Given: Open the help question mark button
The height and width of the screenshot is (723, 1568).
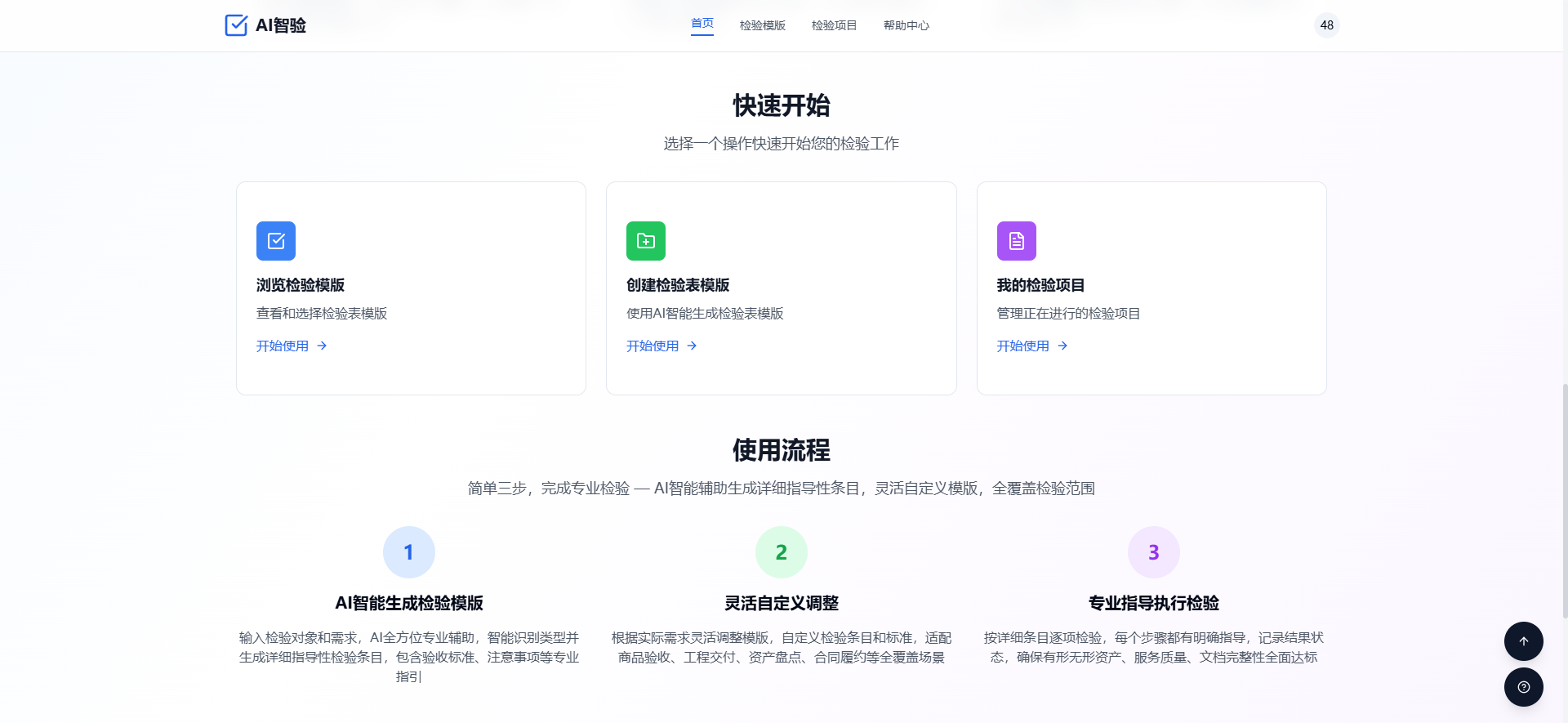Looking at the screenshot, I should click(1523, 687).
